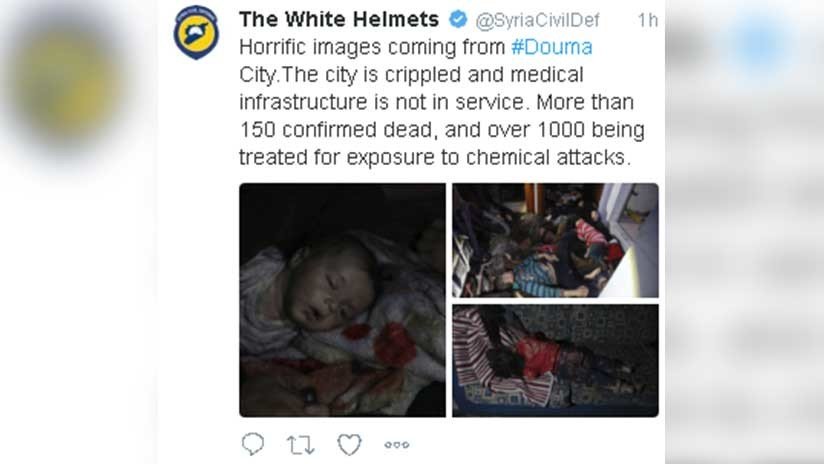Select the 'chemical attacks' text
Viewport: 824px width, 464px height.
coord(549,157)
